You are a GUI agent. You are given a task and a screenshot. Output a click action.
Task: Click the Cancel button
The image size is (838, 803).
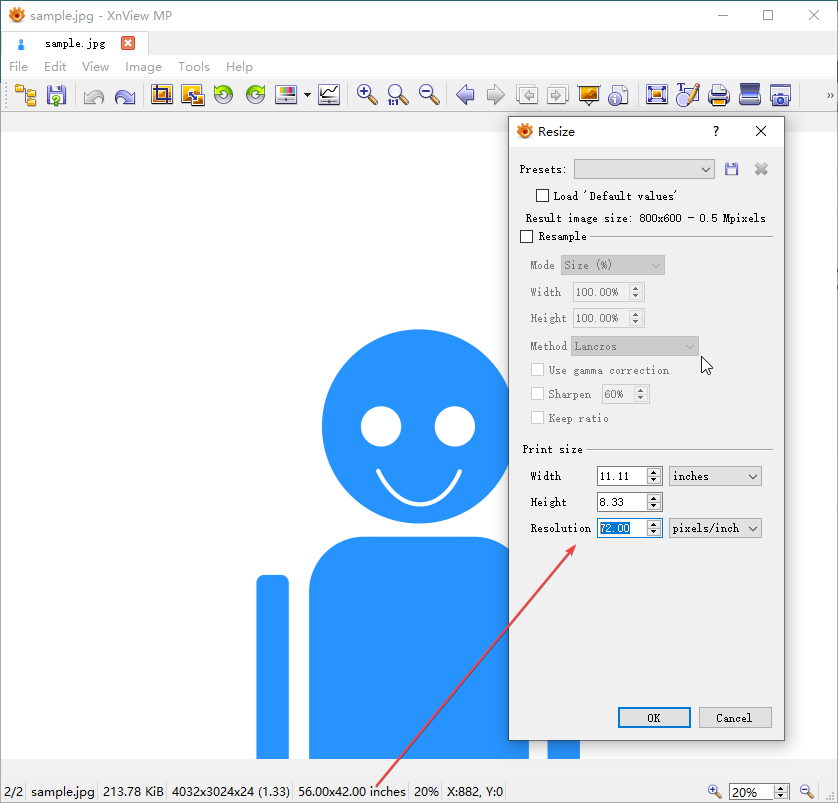click(x=734, y=718)
